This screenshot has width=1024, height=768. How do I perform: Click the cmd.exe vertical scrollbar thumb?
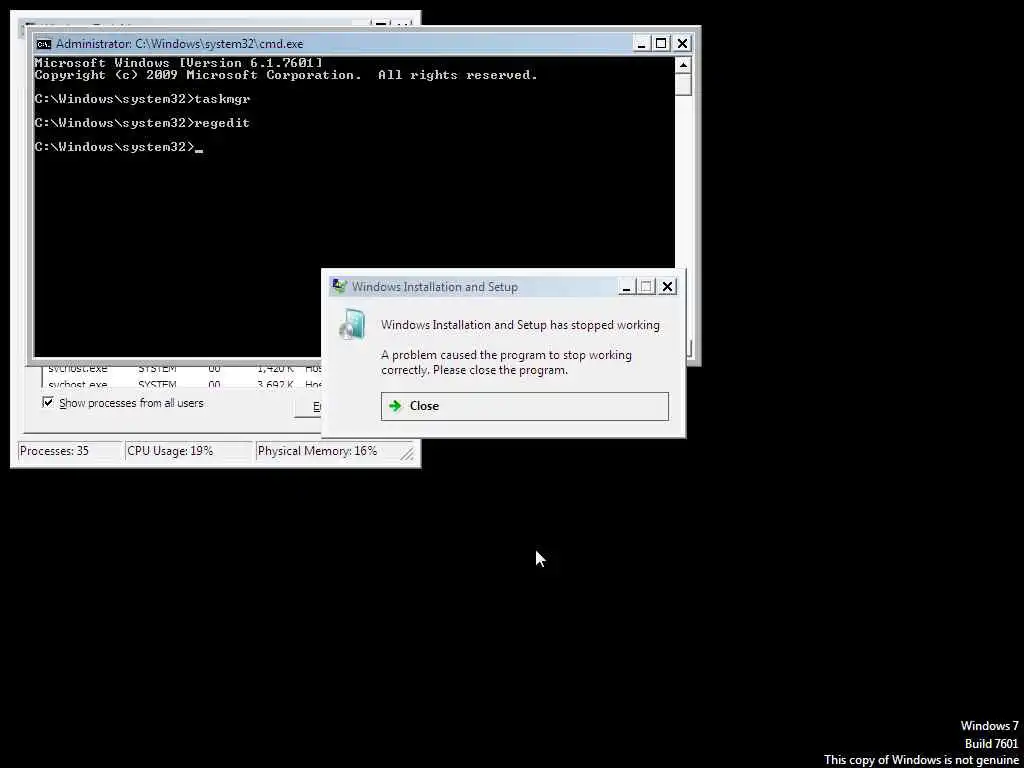[x=683, y=84]
